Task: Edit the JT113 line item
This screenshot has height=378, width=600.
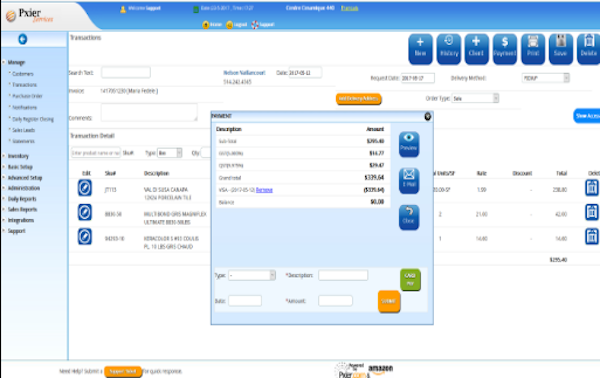Action: pyautogui.click(x=85, y=188)
